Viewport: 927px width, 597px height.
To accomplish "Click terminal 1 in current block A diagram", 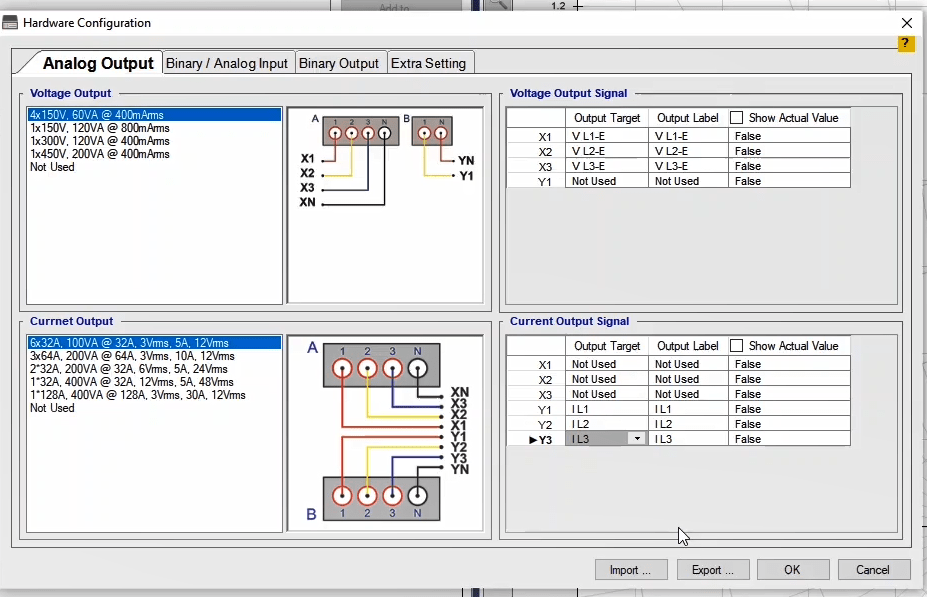I will (342, 370).
